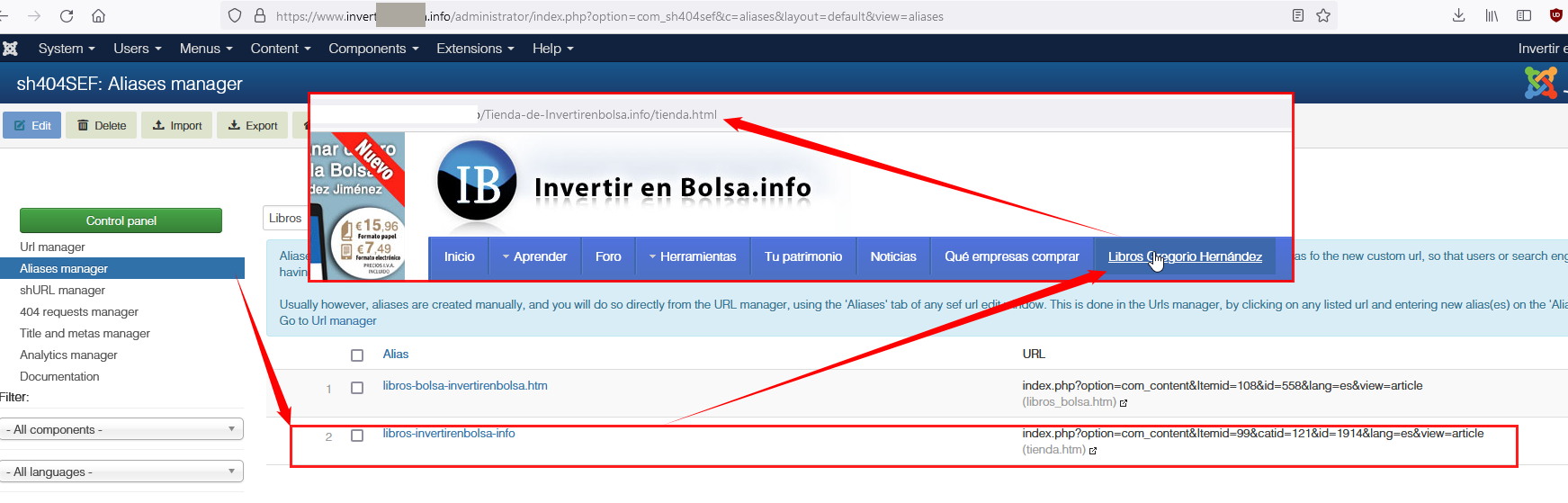
Task: Click the Edit toolbar button
Action: pos(32,125)
